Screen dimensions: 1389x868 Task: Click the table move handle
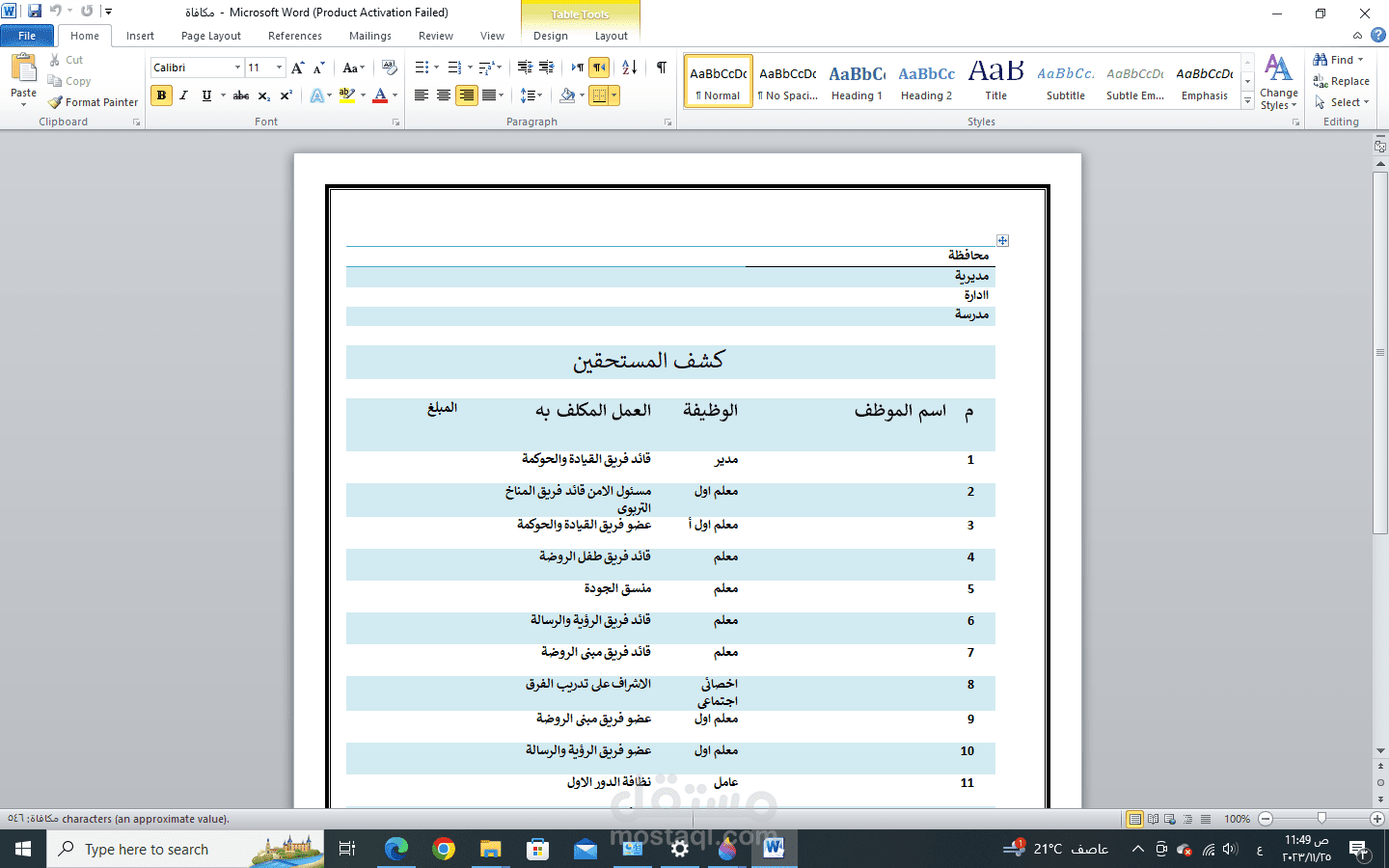[x=1003, y=240]
